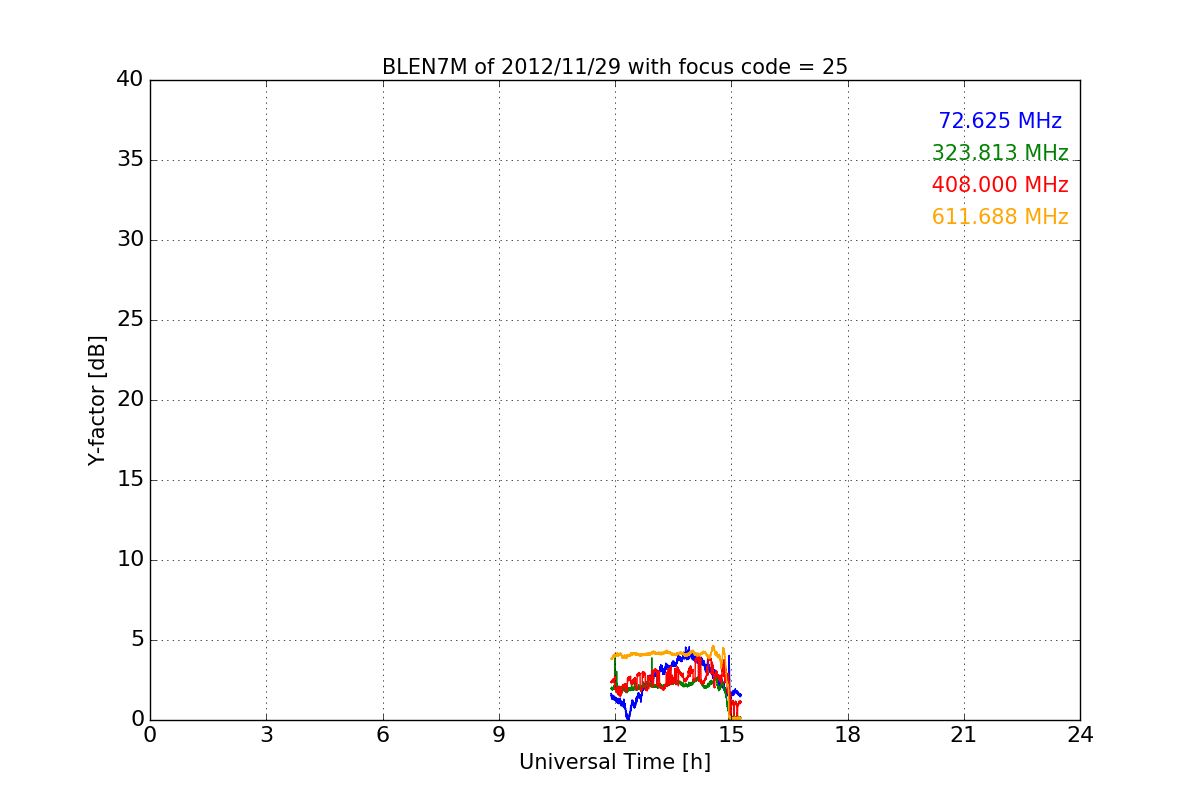Click the blue curve's dip near 12 h
1200x800 pixels.
coord(628,716)
